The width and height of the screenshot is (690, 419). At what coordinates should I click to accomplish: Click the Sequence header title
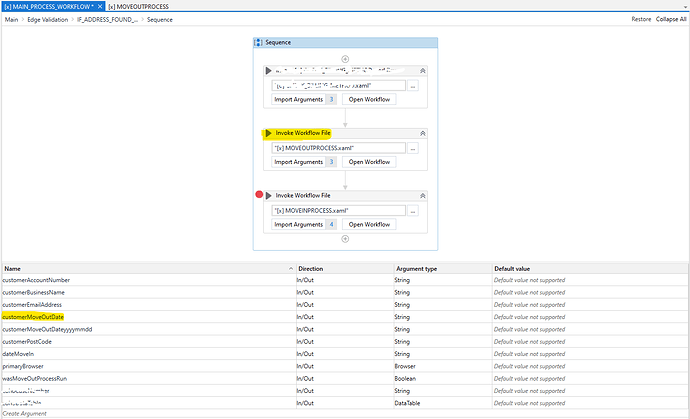pos(278,43)
